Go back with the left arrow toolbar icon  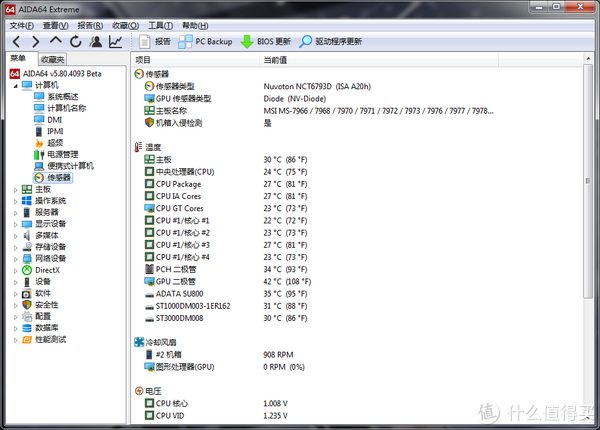(16, 41)
